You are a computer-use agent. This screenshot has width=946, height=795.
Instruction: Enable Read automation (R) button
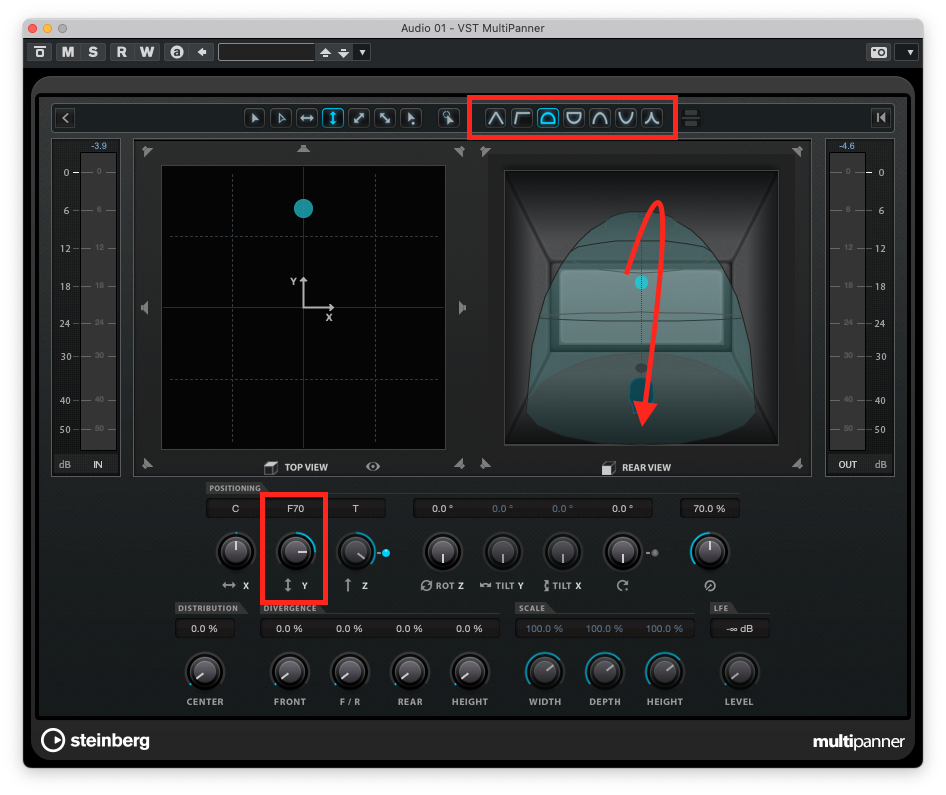click(122, 52)
